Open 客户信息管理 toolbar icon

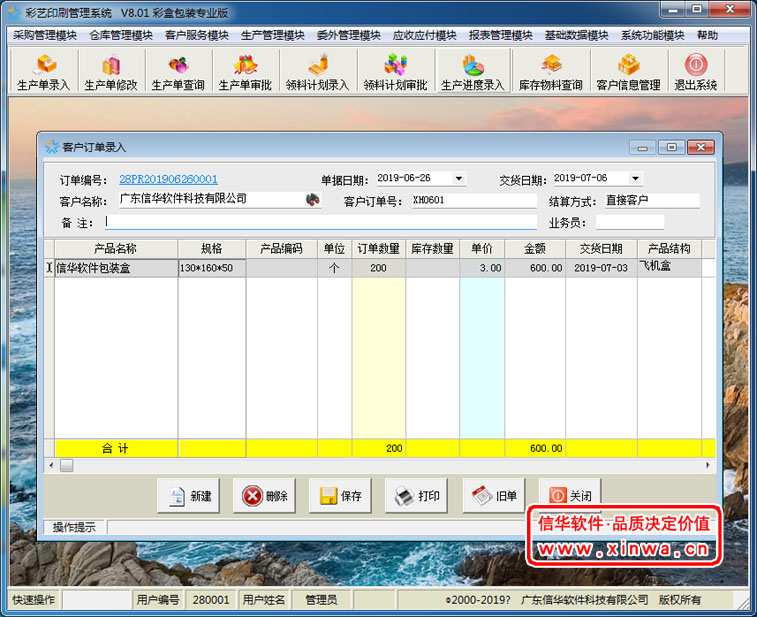[x=628, y=71]
